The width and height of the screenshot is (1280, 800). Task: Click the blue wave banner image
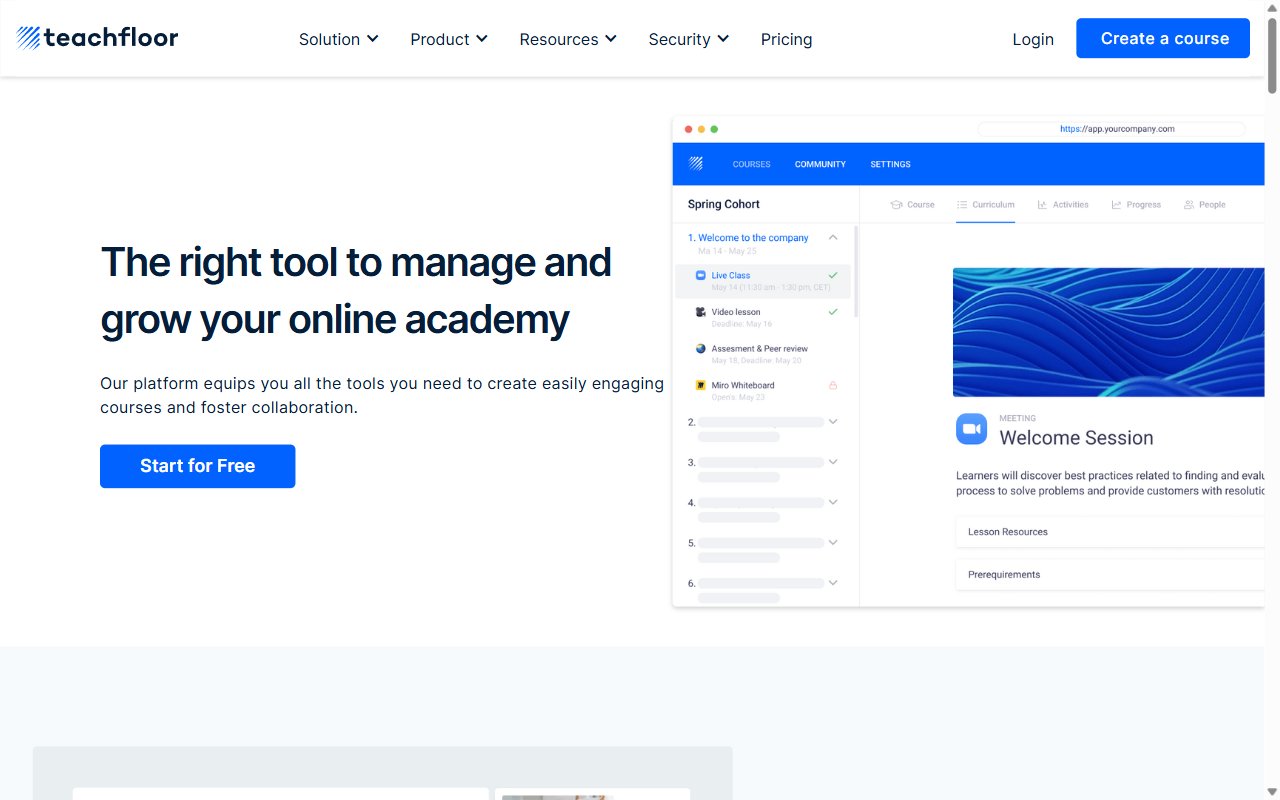(x=1108, y=332)
